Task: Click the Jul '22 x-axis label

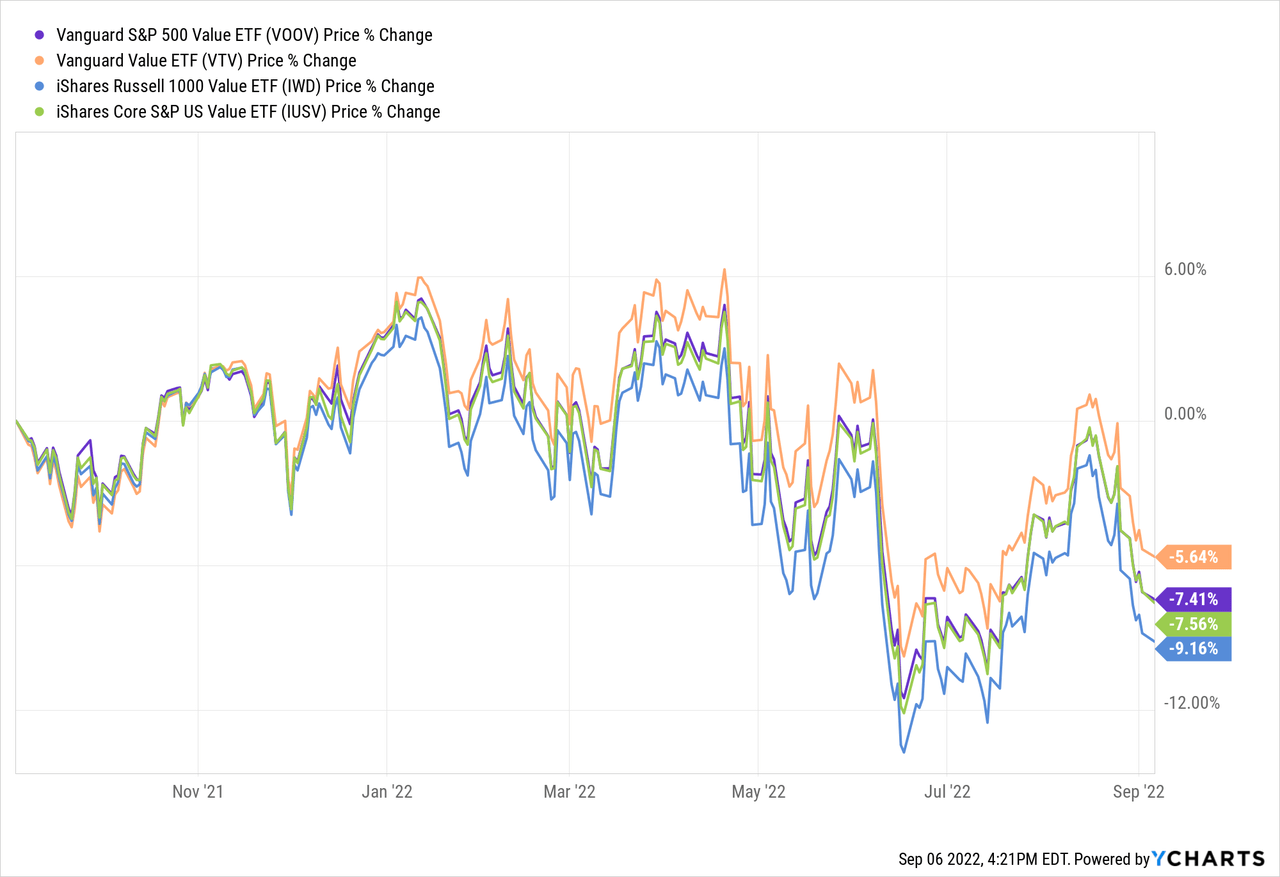Action: (x=947, y=792)
